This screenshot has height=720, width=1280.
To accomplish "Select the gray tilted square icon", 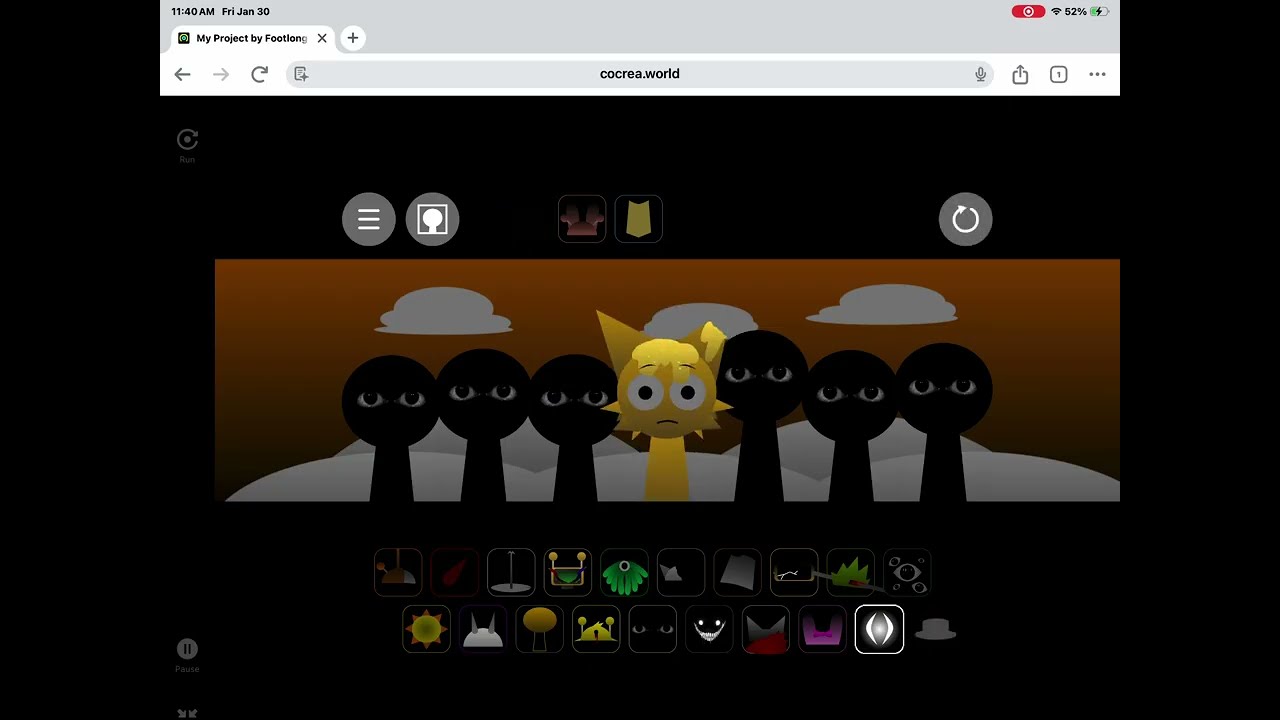I will click(738, 573).
